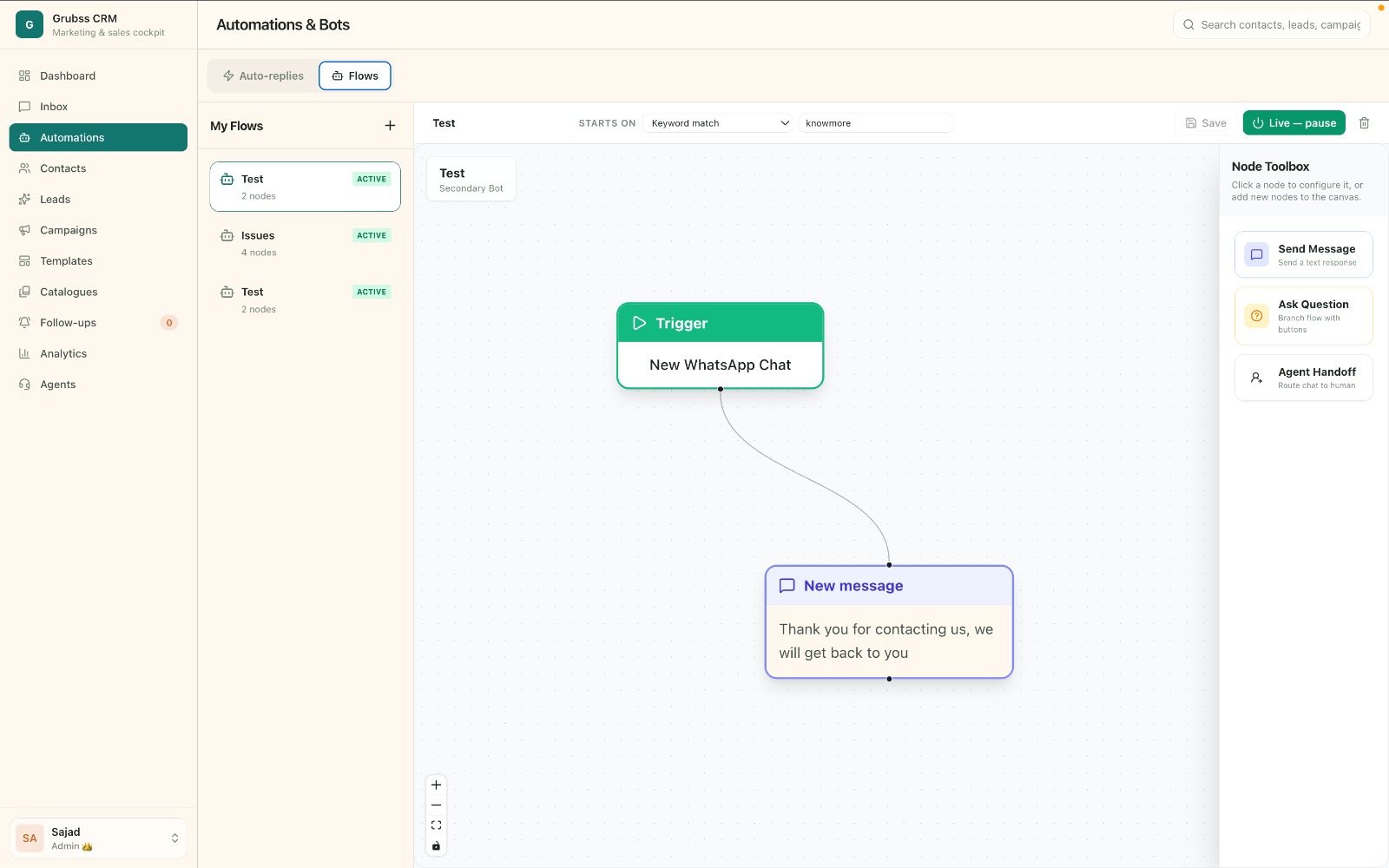Open Analytics page

pyautogui.click(x=98, y=353)
